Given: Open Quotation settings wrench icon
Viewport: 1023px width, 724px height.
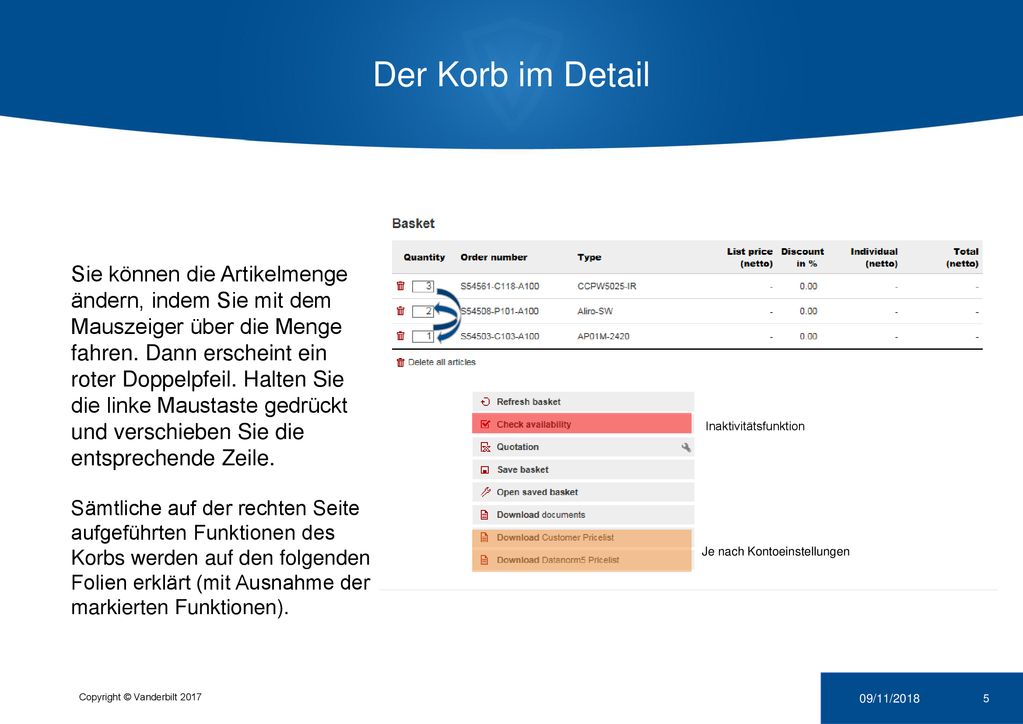Looking at the screenshot, I should pos(686,447).
